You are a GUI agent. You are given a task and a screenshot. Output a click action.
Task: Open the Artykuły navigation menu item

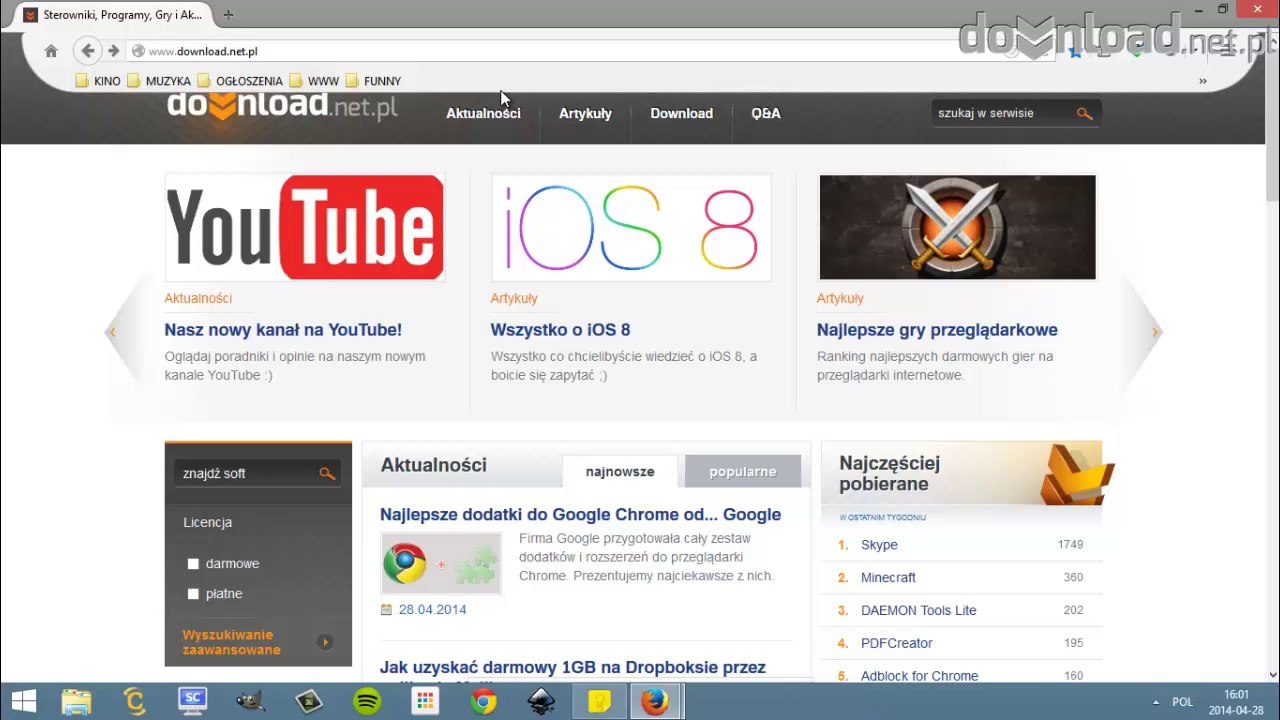click(585, 113)
